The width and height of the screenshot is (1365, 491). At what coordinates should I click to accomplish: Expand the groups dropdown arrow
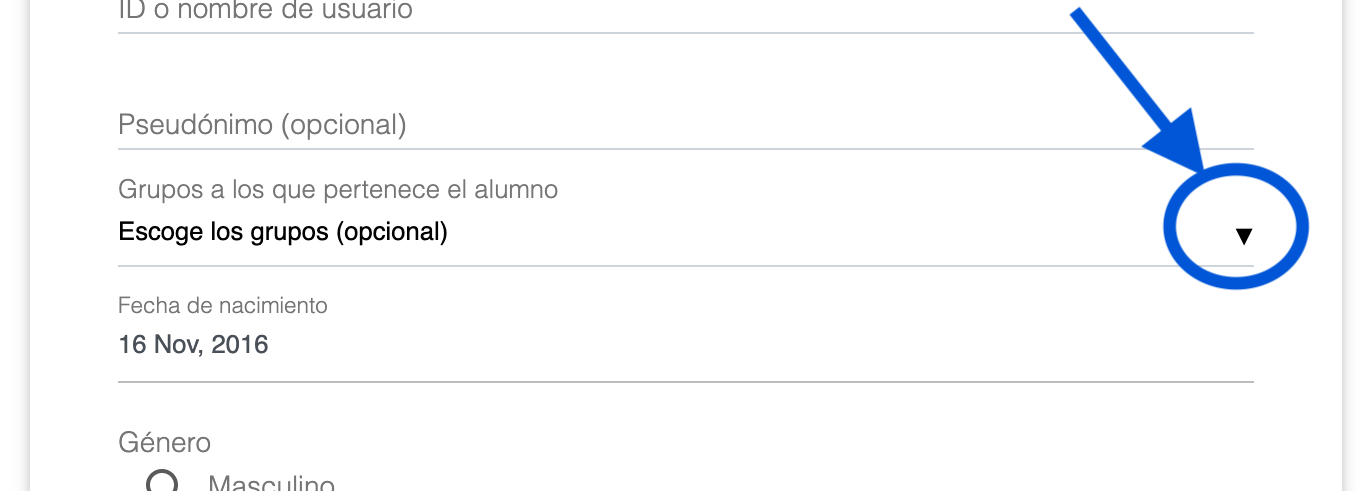(x=1243, y=236)
